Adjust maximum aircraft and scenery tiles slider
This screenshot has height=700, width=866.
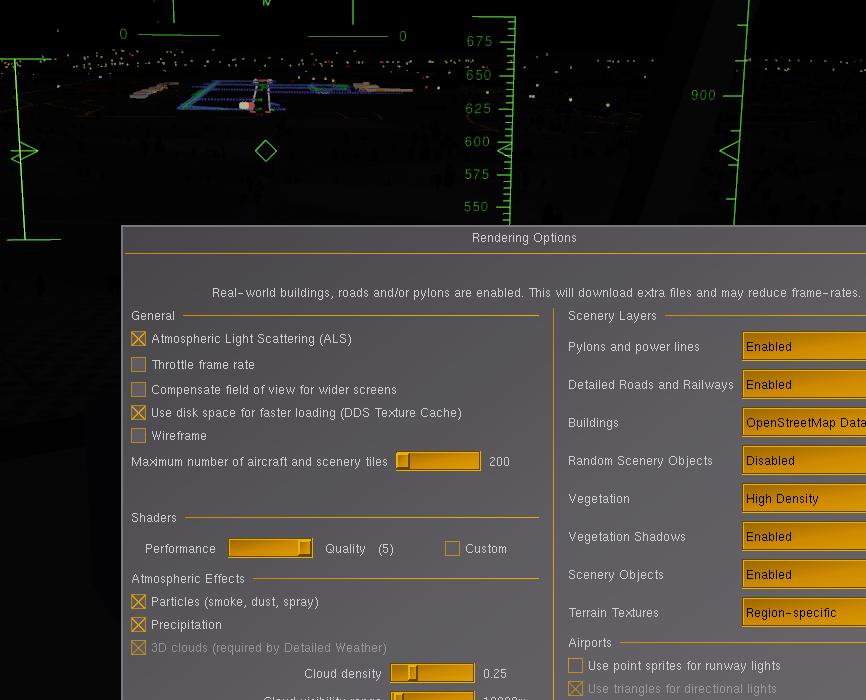coord(439,461)
